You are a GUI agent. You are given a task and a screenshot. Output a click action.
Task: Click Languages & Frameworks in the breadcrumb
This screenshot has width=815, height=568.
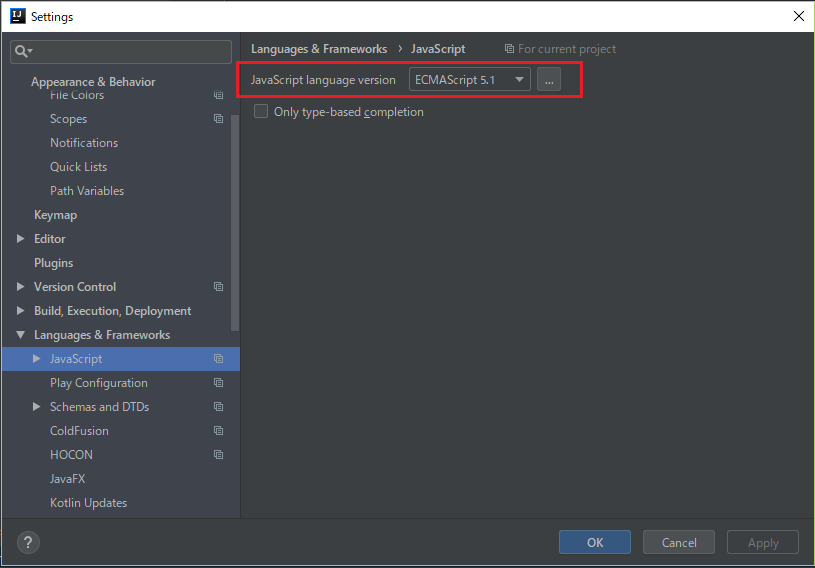(319, 49)
